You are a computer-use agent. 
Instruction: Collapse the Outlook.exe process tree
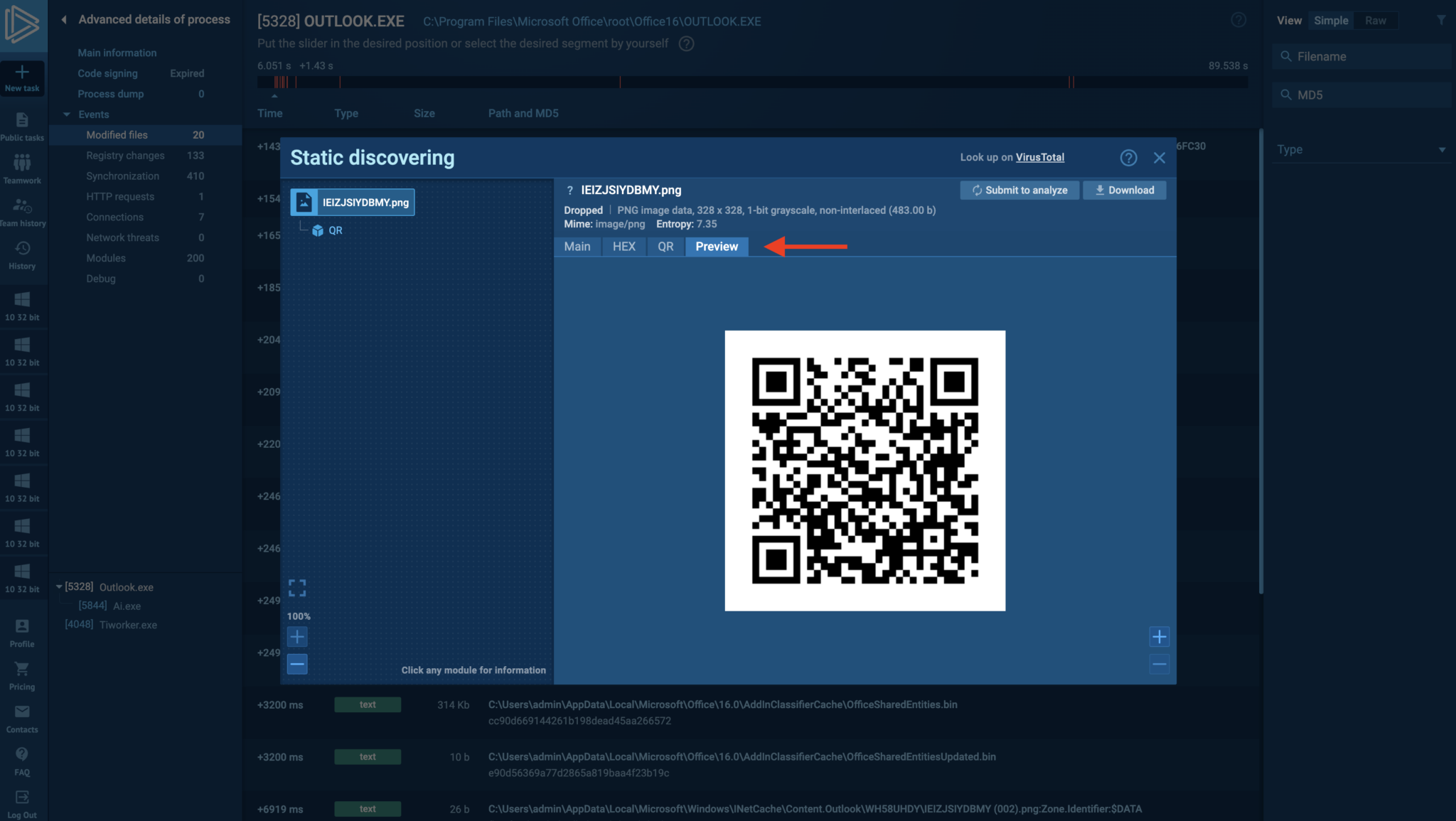tap(59, 587)
